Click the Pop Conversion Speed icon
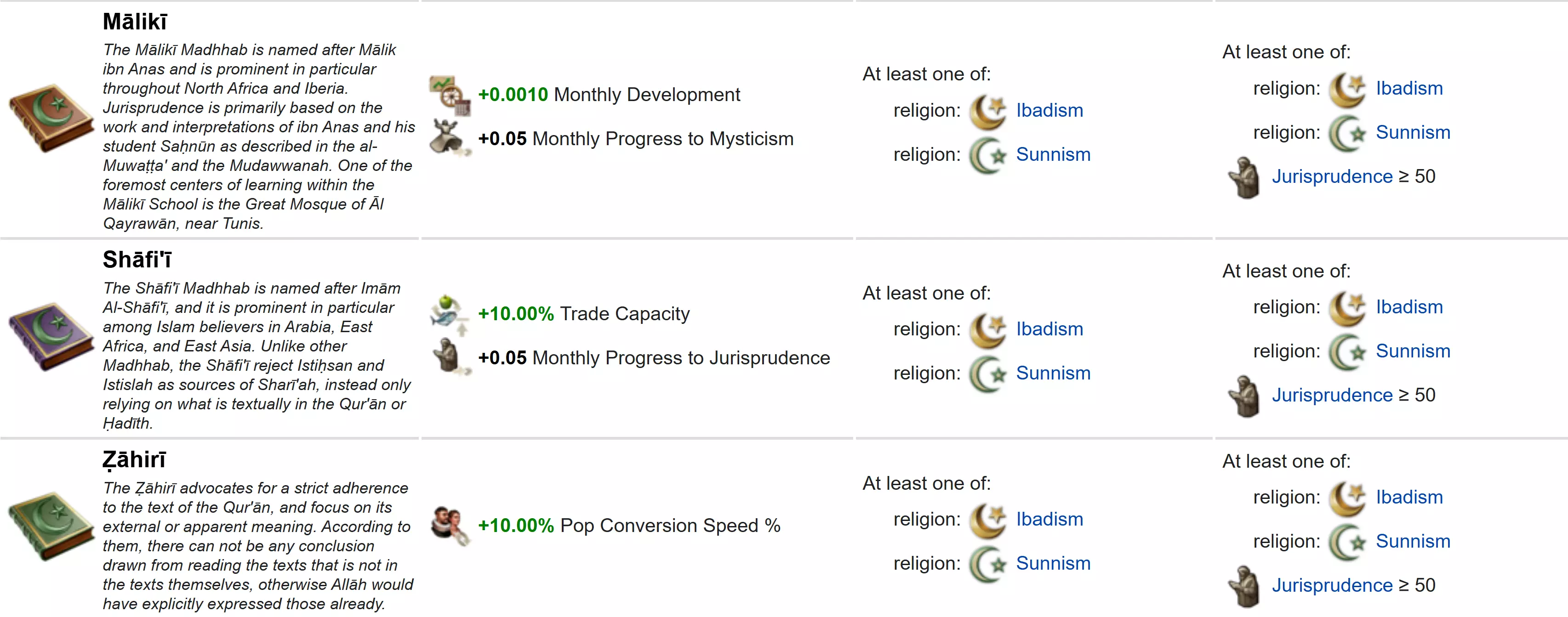 (450, 525)
